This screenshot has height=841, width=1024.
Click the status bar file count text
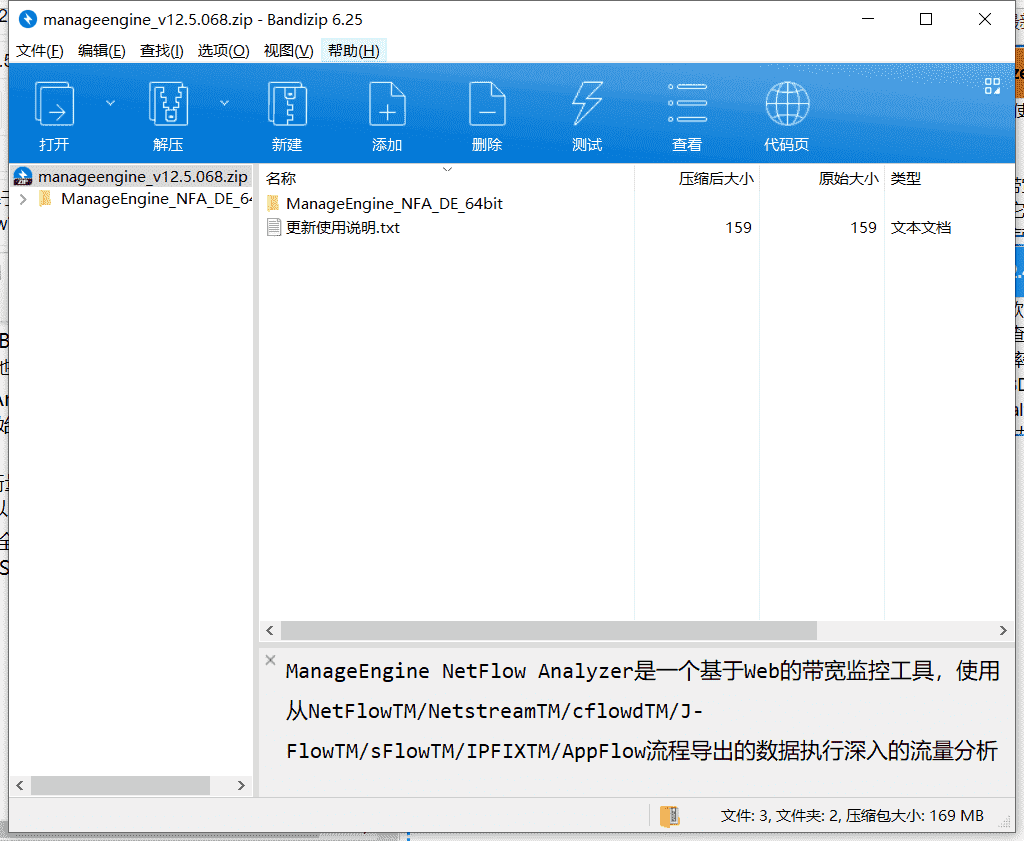click(852, 816)
